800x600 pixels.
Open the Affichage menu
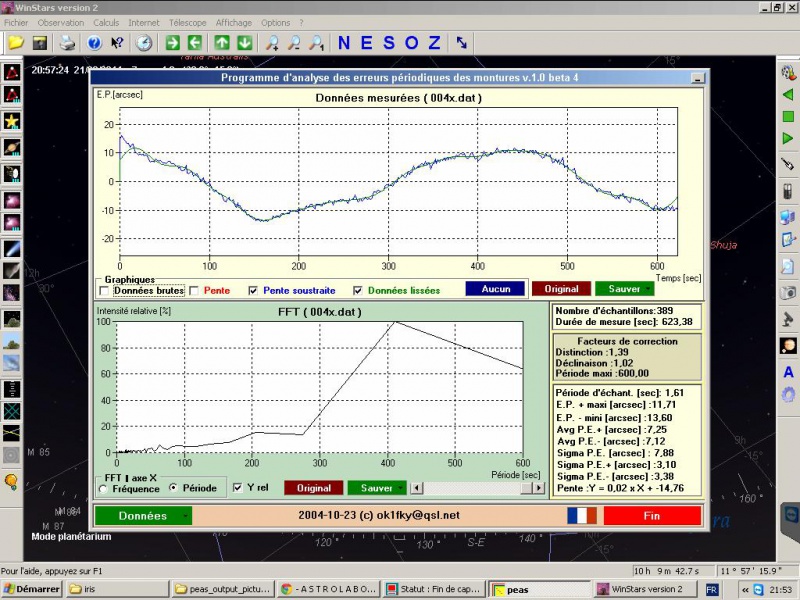click(x=234, y=23)
